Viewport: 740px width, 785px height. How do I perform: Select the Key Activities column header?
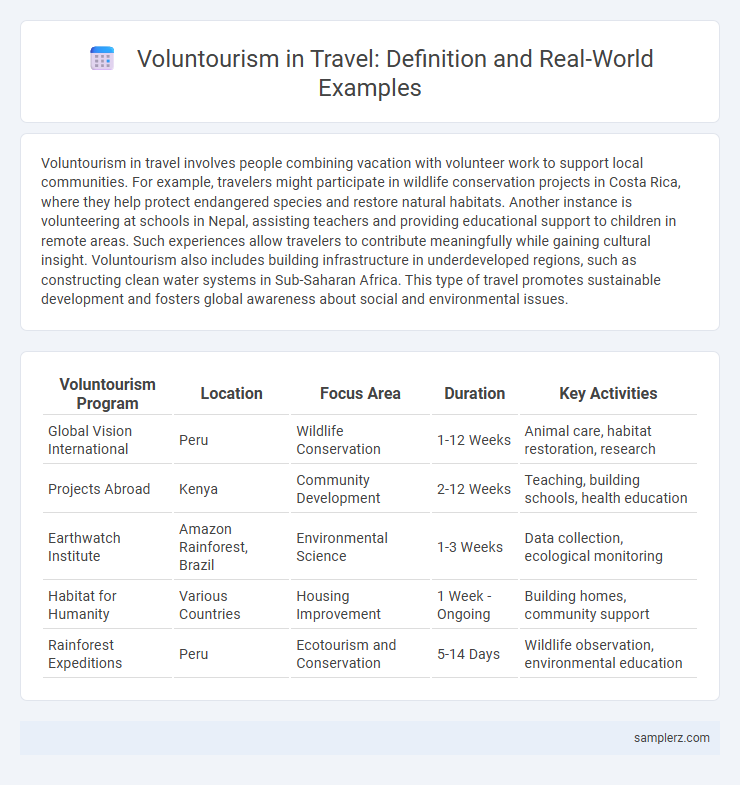pos(608,394)
